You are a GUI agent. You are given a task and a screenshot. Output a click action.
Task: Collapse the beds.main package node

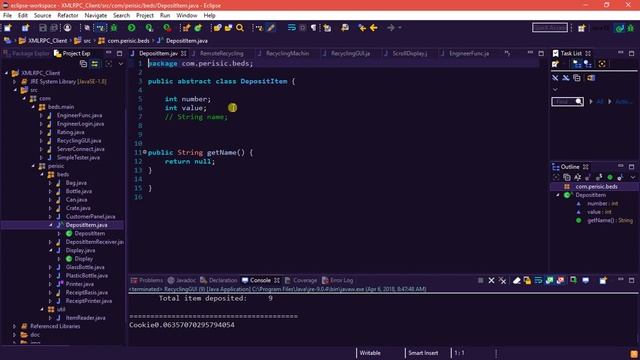pyautogui.click(x=33, y=107)
